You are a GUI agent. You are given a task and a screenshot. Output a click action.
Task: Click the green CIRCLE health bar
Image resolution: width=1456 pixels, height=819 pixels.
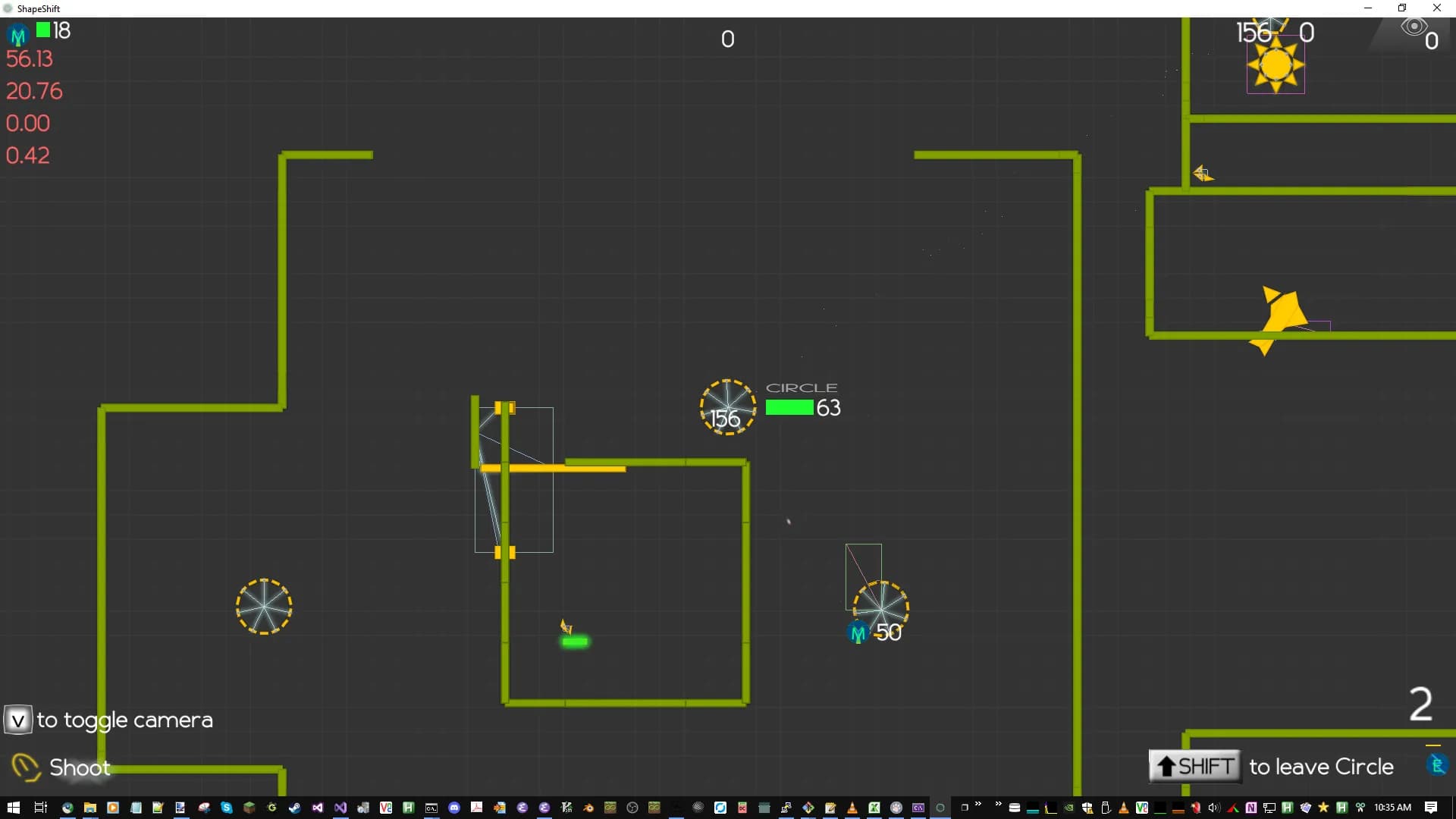click(x=789, y=407)
